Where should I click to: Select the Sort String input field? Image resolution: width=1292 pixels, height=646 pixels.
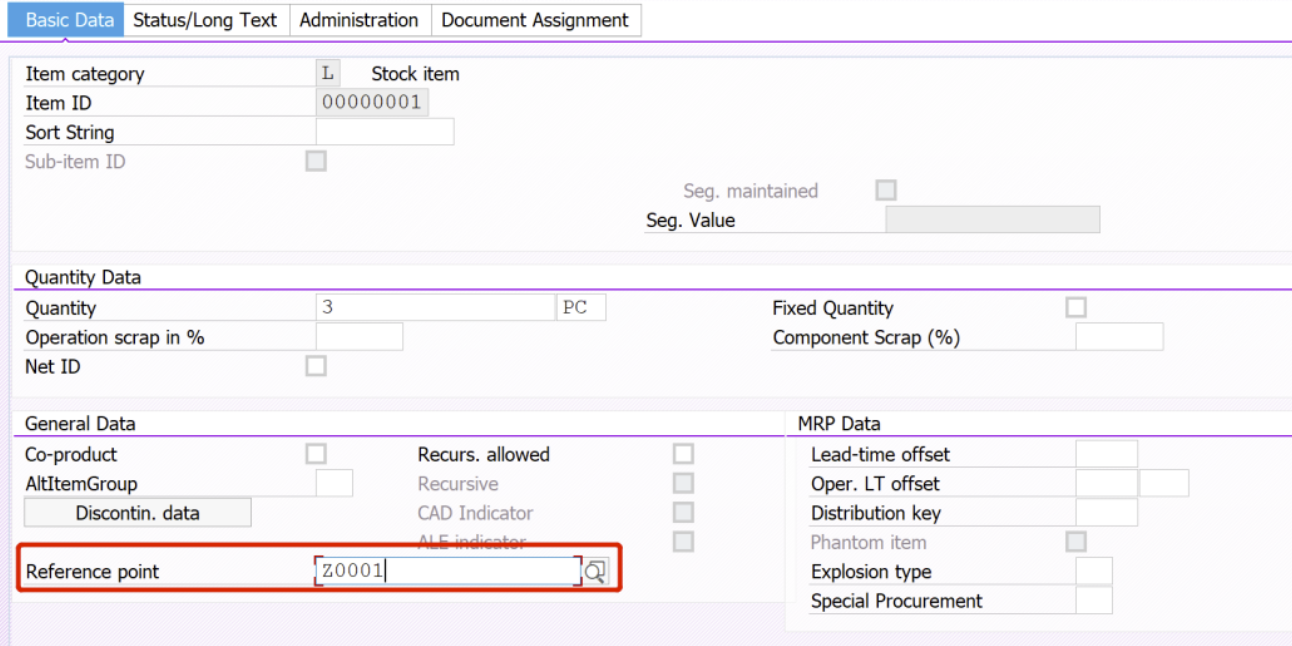pyautogui.click(x=384, y=131)
